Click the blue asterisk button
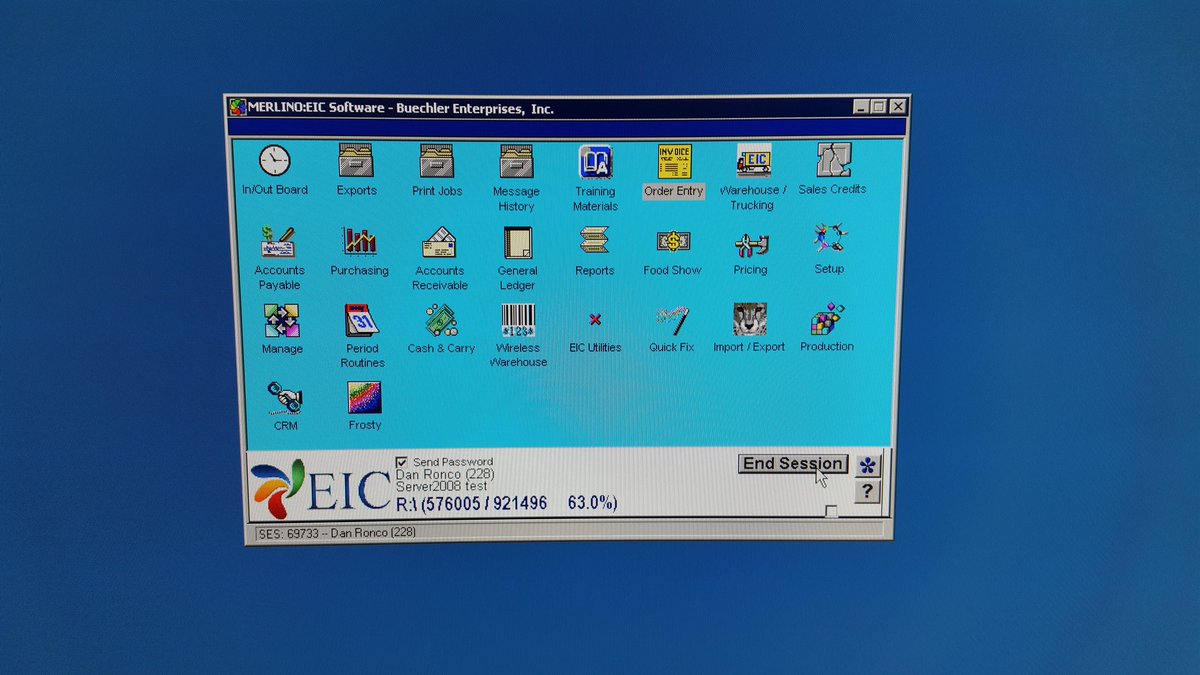The image size is (1200, 675). click(x=867, y=465)
